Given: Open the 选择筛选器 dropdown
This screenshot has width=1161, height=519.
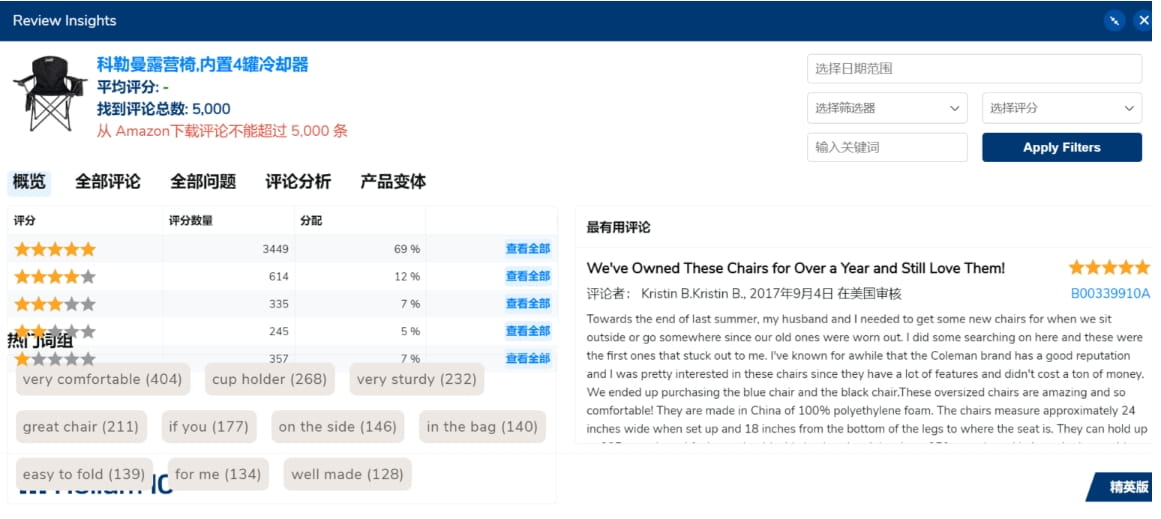Looking at the screenshot, I should click(x=886, y=108).
